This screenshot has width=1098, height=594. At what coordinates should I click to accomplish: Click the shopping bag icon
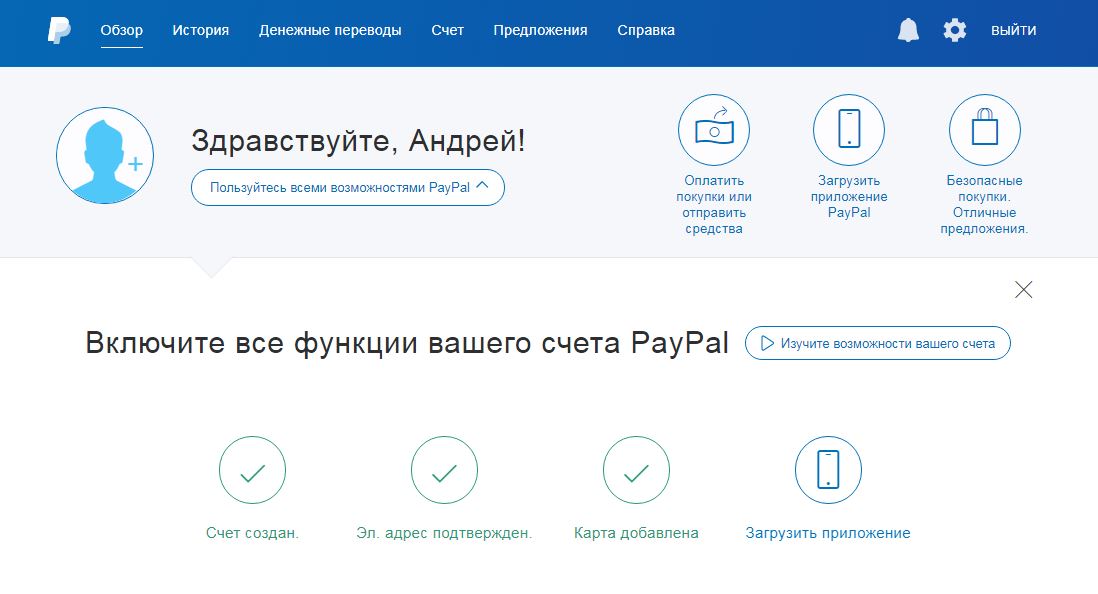(x=985, y=130)
